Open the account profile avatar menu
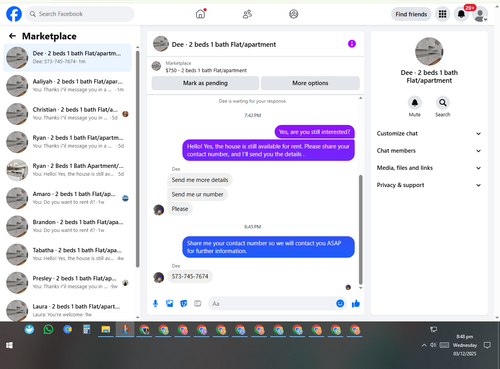 click(x=480, y=15)
